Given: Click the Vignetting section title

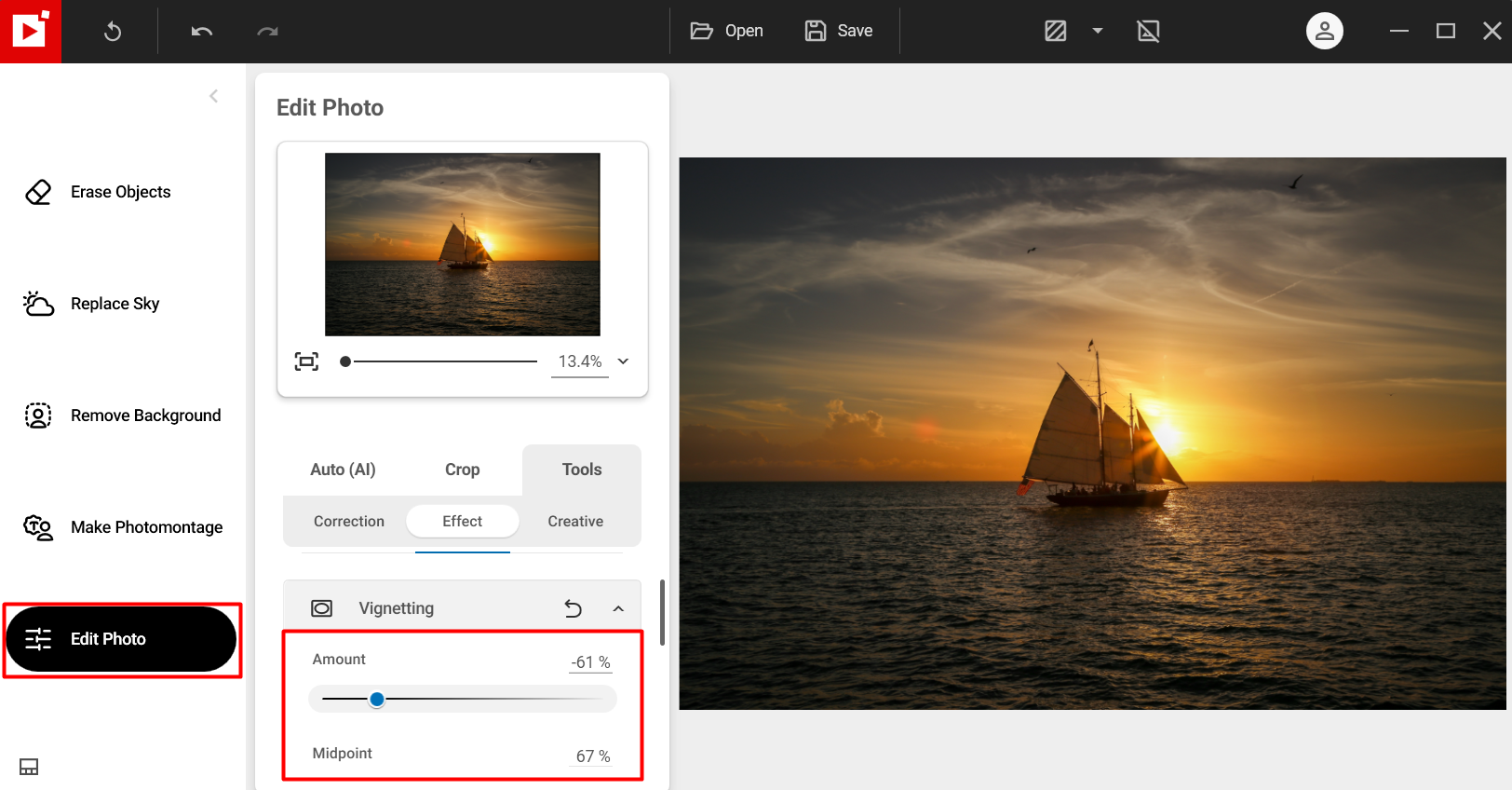Looking at the screenshot, I should (x=397, y=608).
